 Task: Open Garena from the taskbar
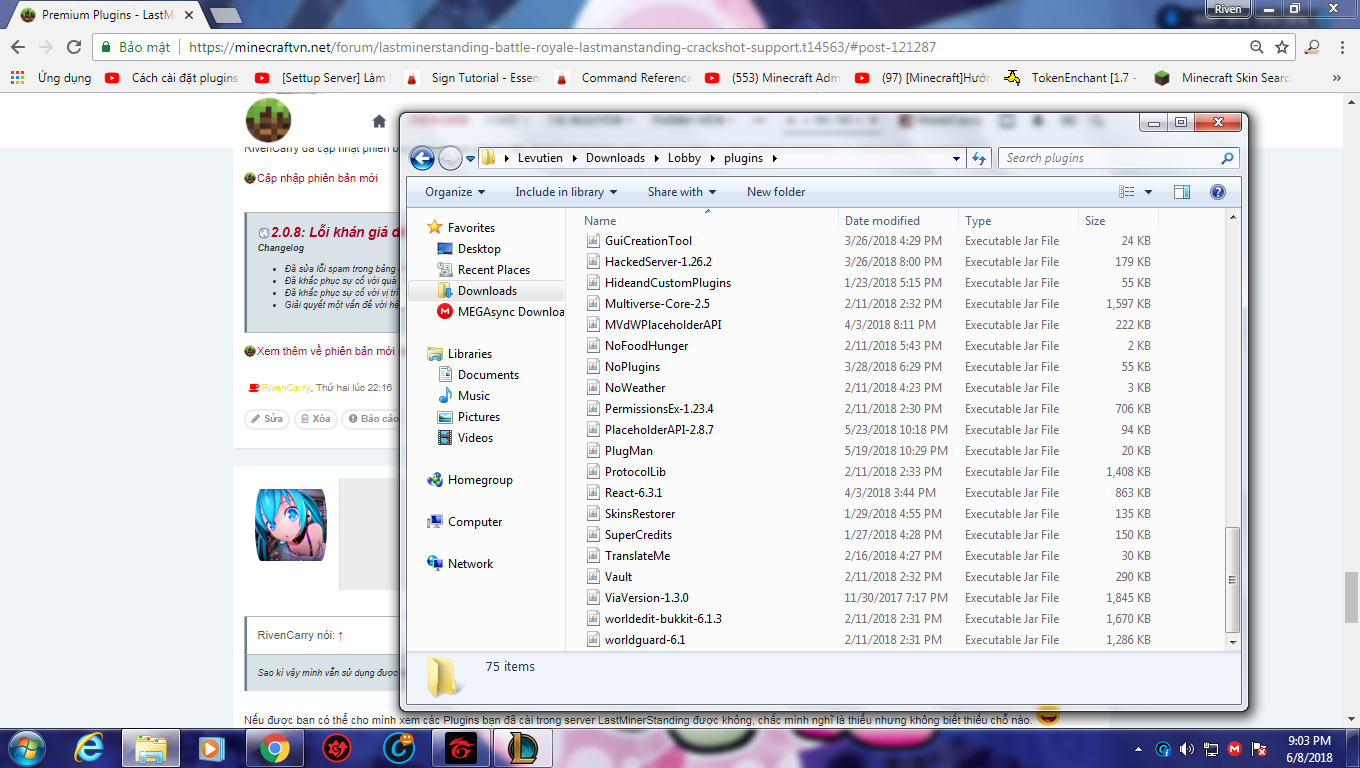(459, 748)
